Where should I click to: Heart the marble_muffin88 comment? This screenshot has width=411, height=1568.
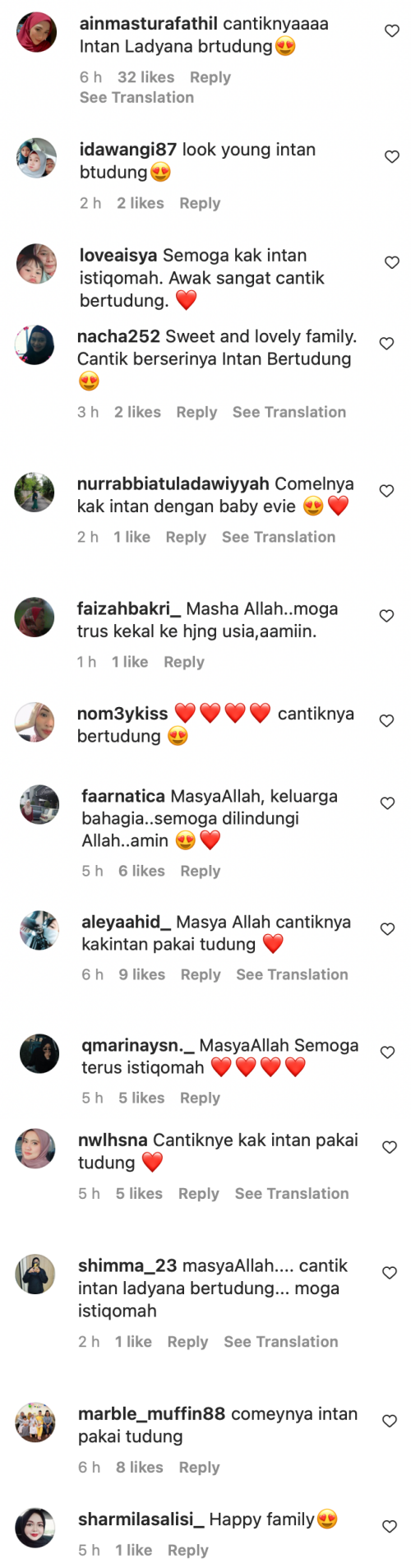[x=390, y=1421]
